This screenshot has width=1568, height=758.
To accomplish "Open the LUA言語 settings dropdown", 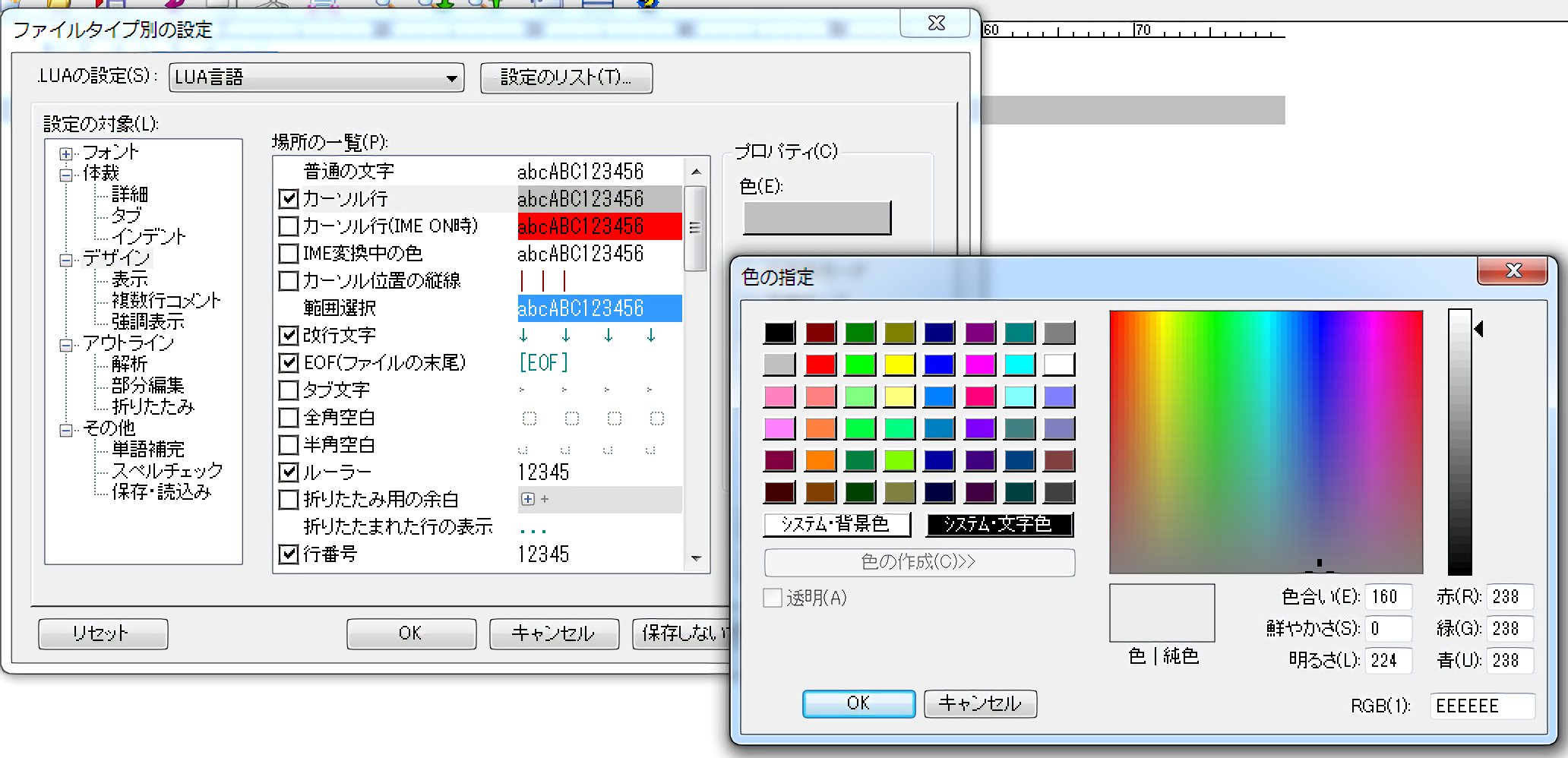I will click(454, 77).
